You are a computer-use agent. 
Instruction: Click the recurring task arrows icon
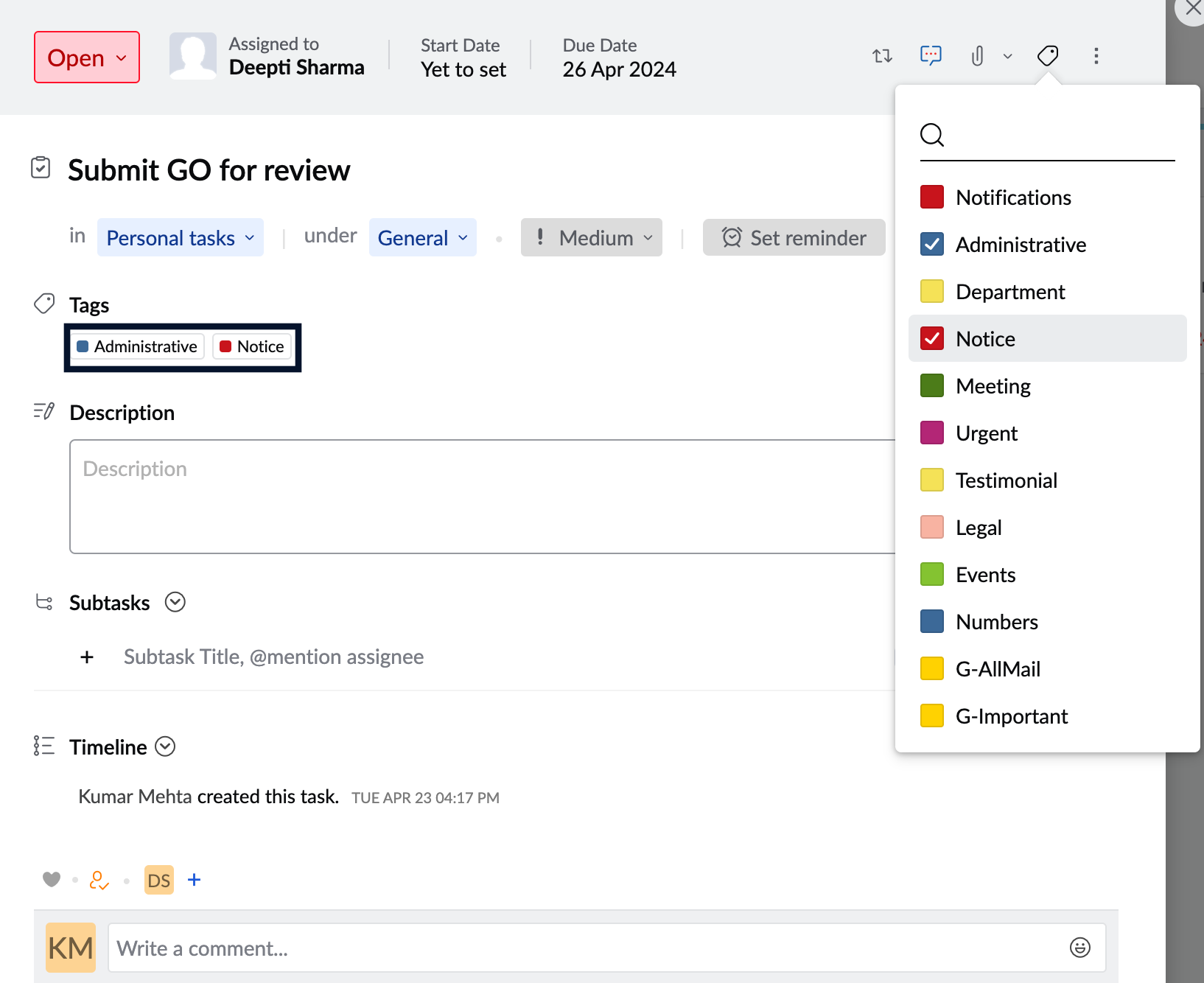pyautogui.click(x=882, y=56)
